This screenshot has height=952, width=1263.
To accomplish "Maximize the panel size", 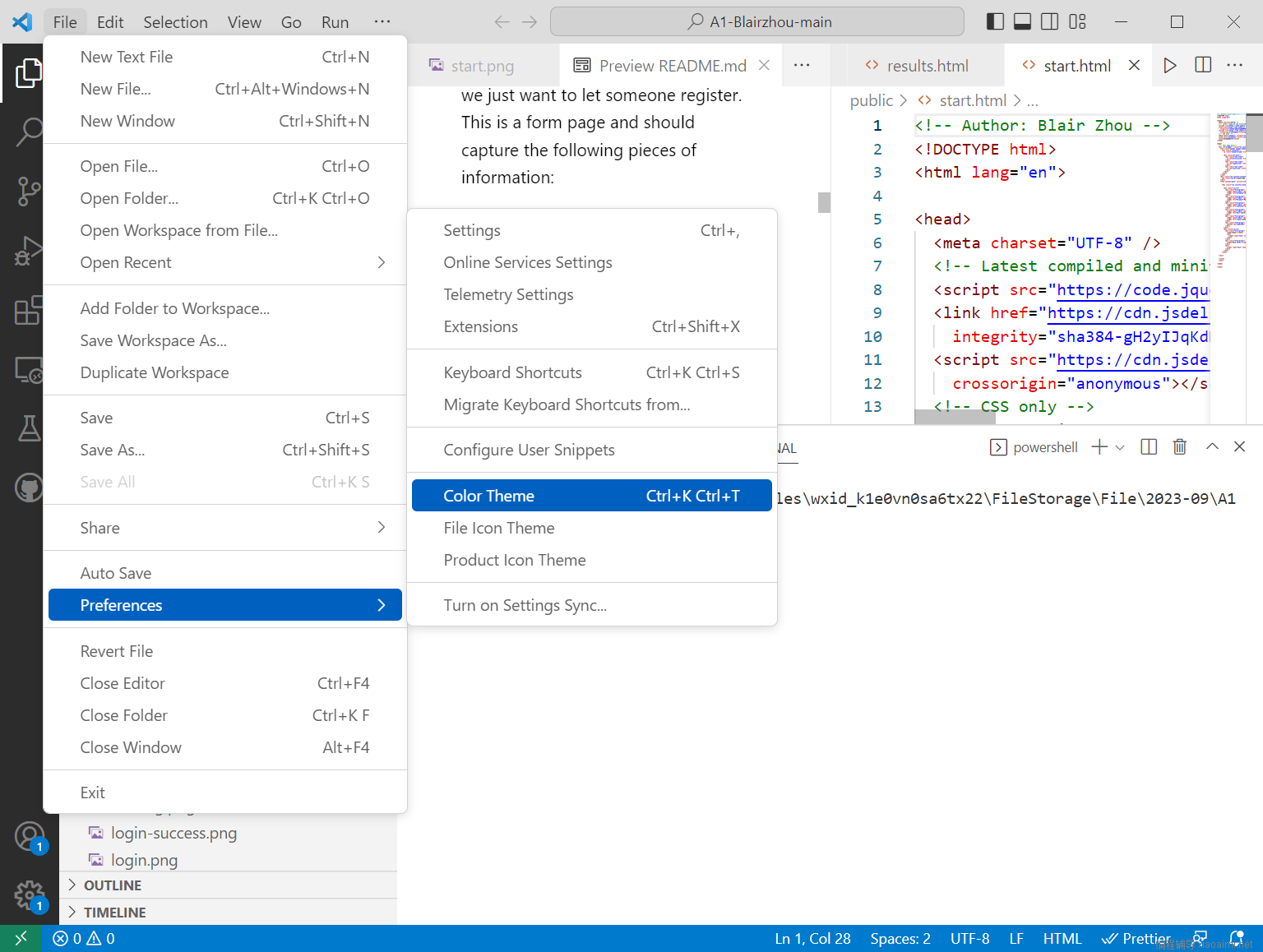I will pos(1212,446).
